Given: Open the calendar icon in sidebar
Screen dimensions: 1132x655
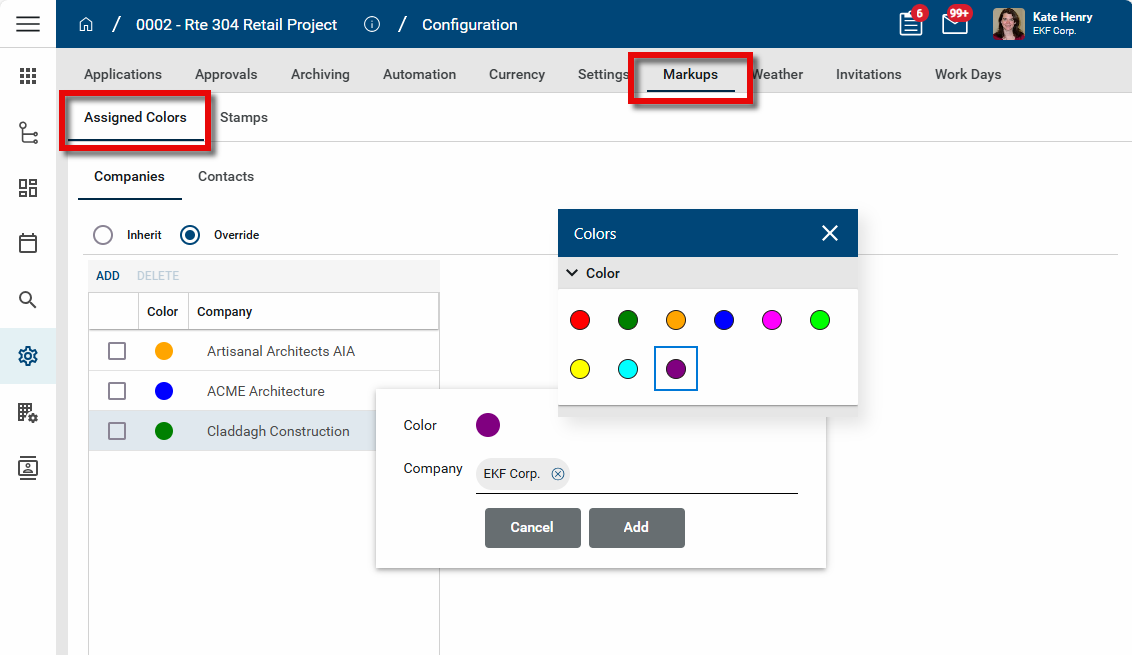Looking at the screenshot, I should [28, 243].
